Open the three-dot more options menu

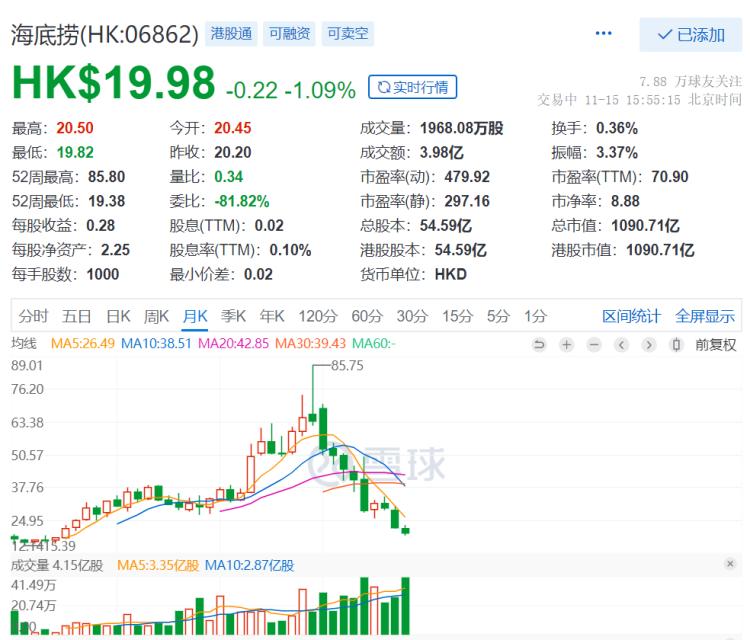(x=603, y=33)
